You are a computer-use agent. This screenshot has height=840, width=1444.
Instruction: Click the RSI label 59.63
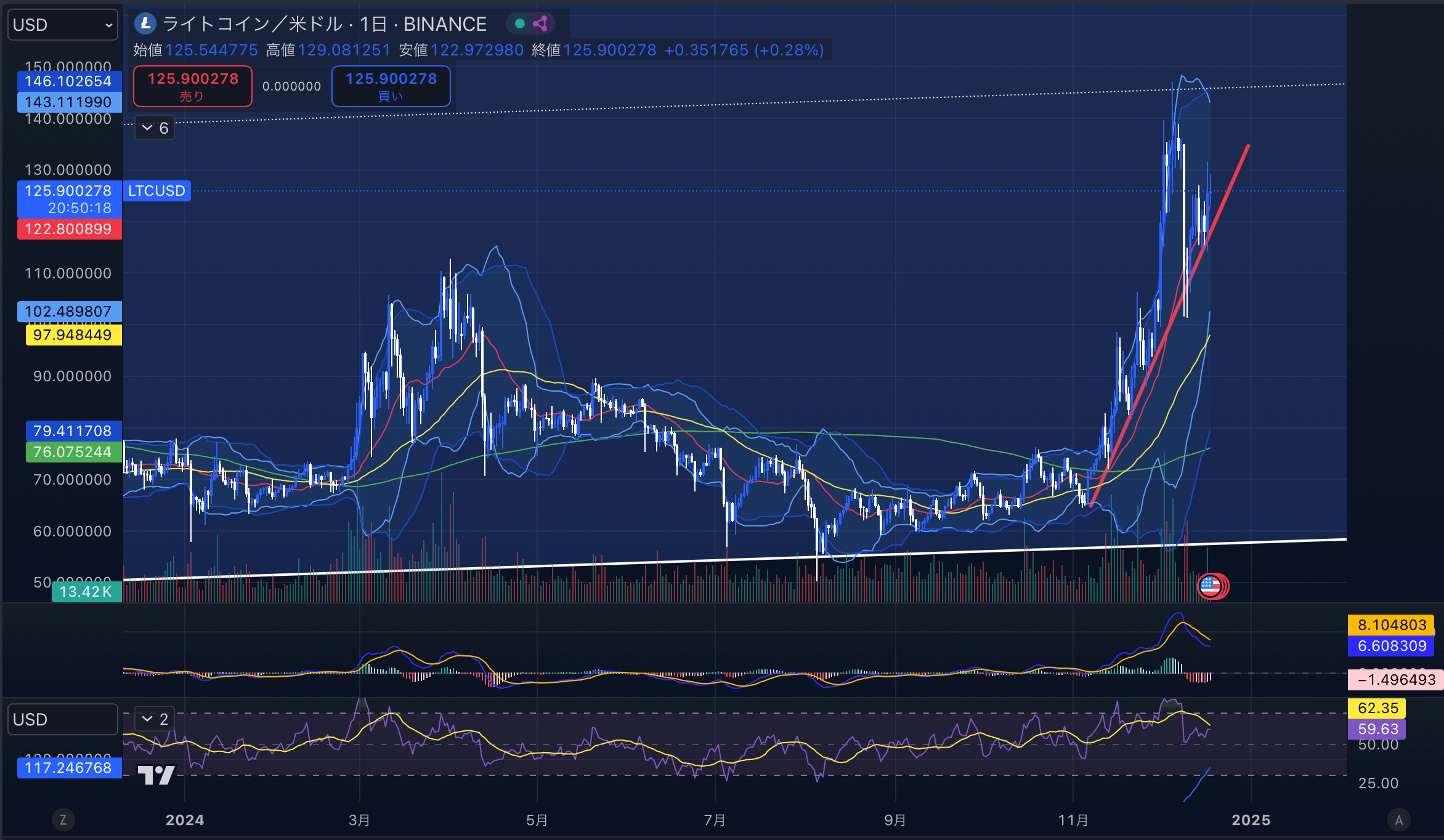tap(1377, 729)
